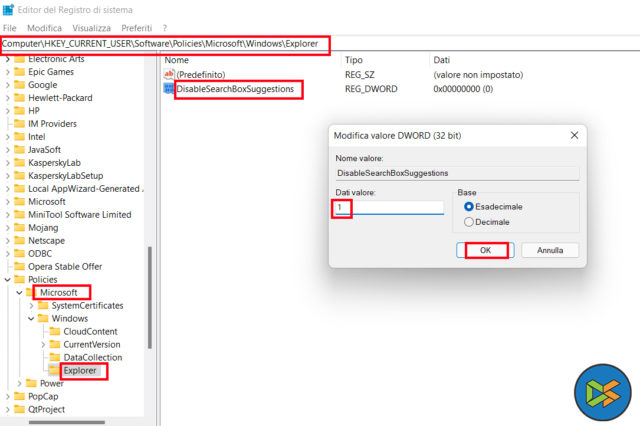The image size is (640, 426).
Task: Collapse the Policies tree node
Action: [x=7, y=280]
